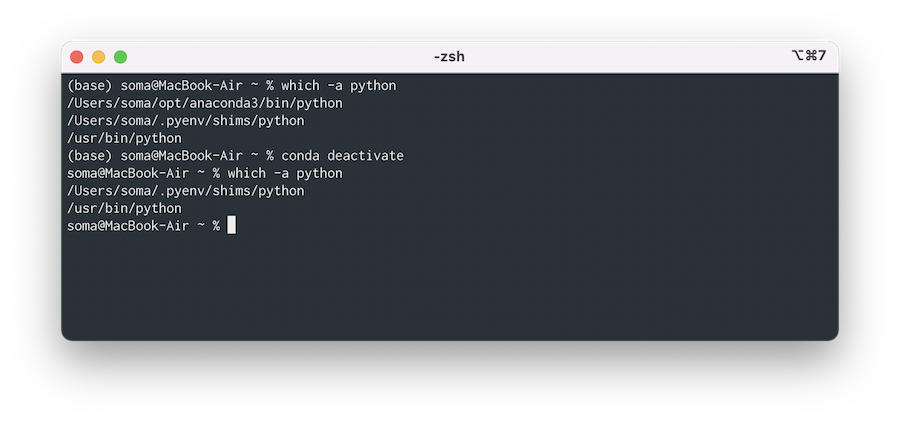Viewport: 900px width, 422px height.
Task: Click the first /Users/soma/.pyenv/shims/python line
Action: [x=186, y=121]
